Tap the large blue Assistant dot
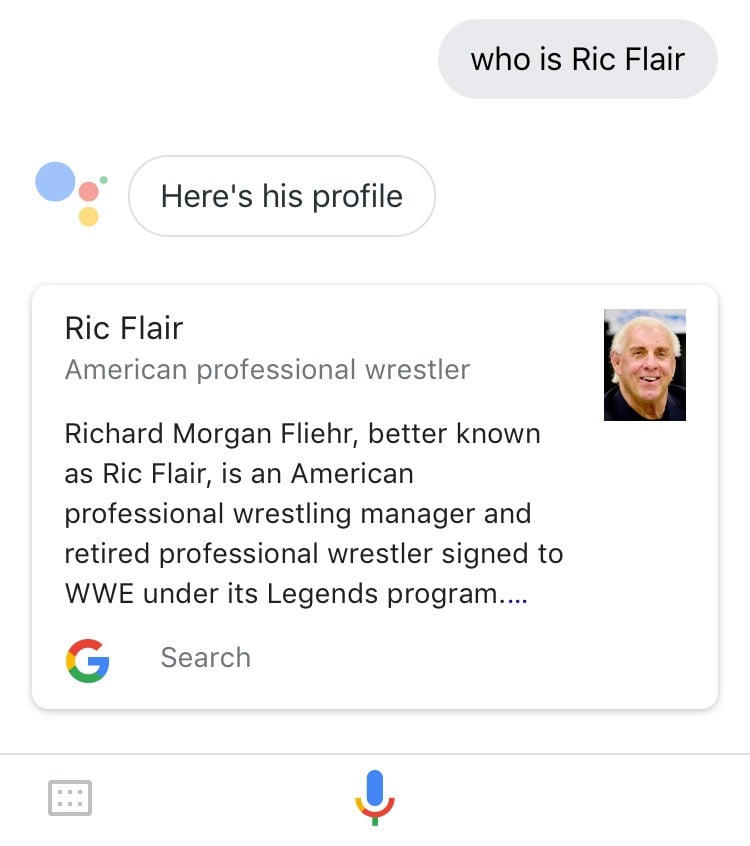This screenshot has height=846, width=750. (x=55, y=181)
